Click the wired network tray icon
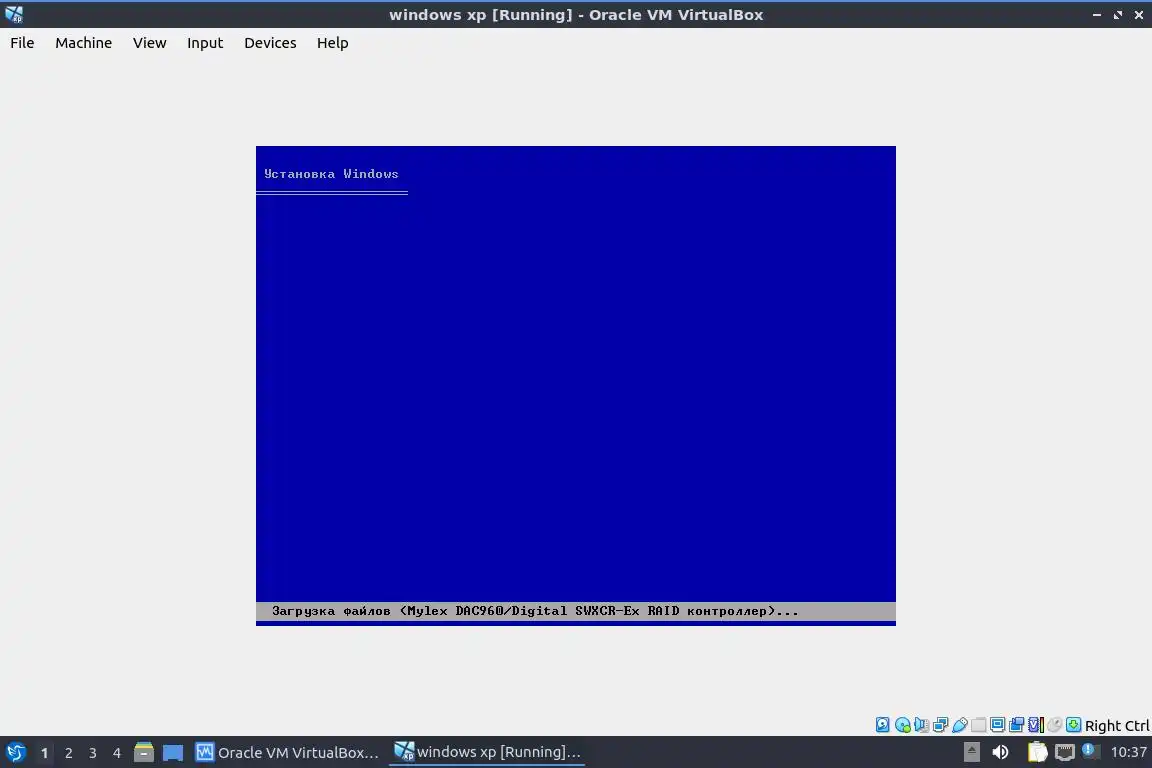Viewport: 1152px width, 768px height. (x=1065, y=752)
